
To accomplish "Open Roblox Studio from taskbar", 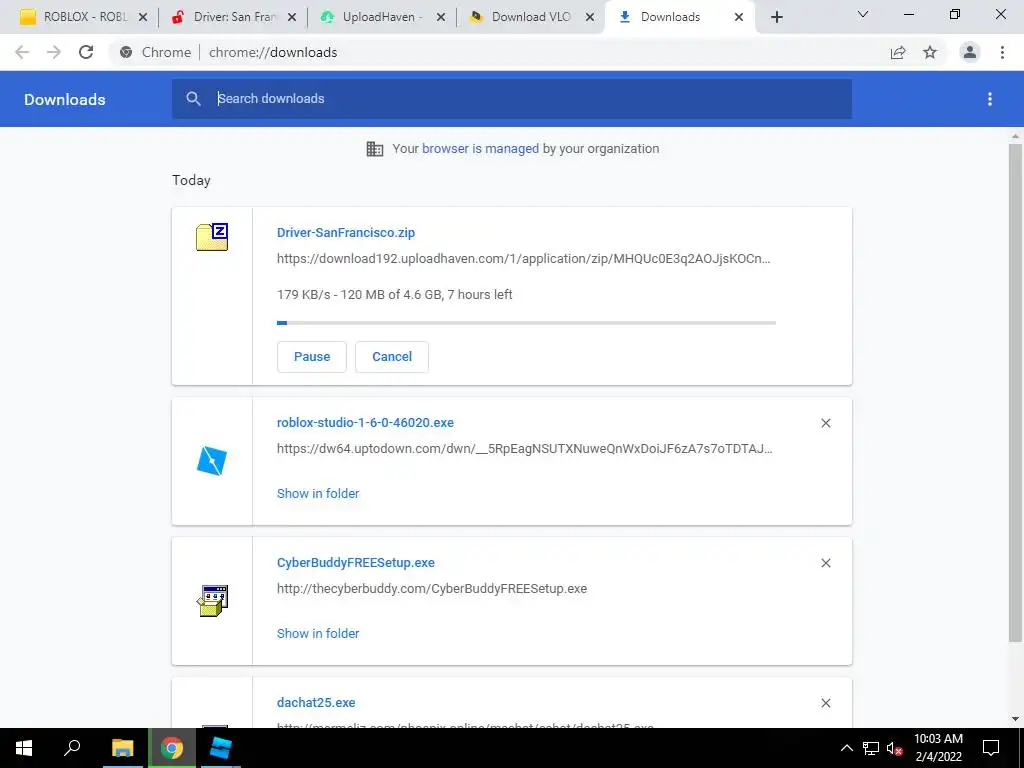I will click(x=220, y=748).
